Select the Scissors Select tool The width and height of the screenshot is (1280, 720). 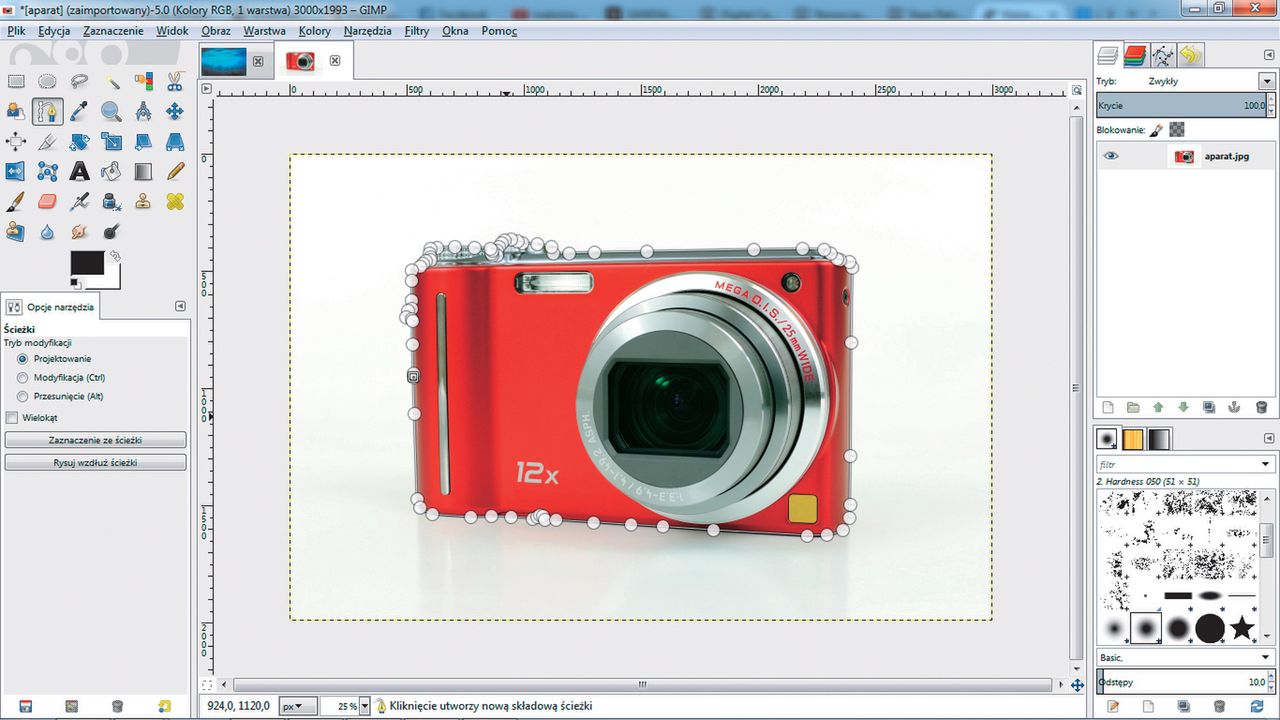click(x=175, y=82)
